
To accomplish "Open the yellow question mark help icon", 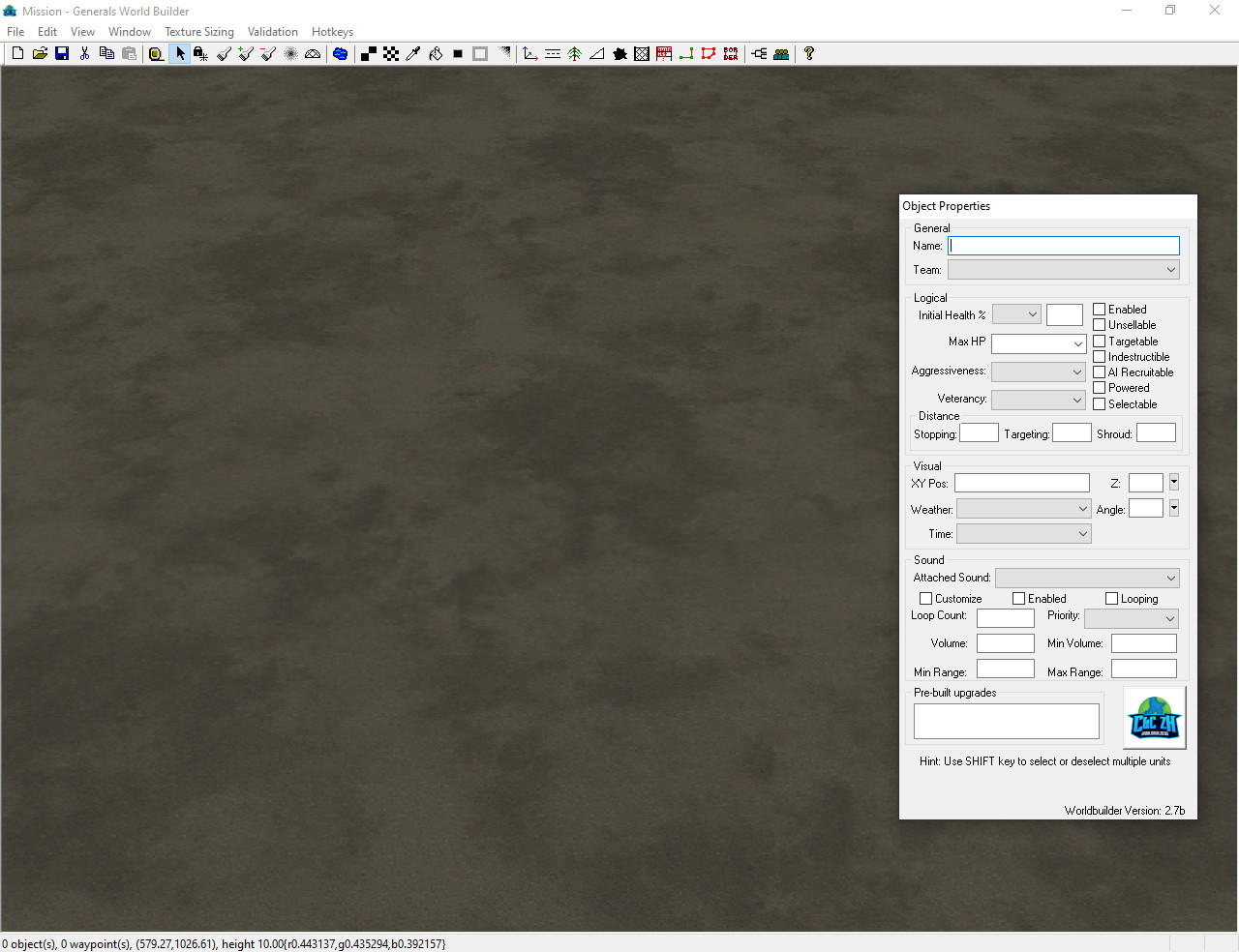I will (809, 54).
